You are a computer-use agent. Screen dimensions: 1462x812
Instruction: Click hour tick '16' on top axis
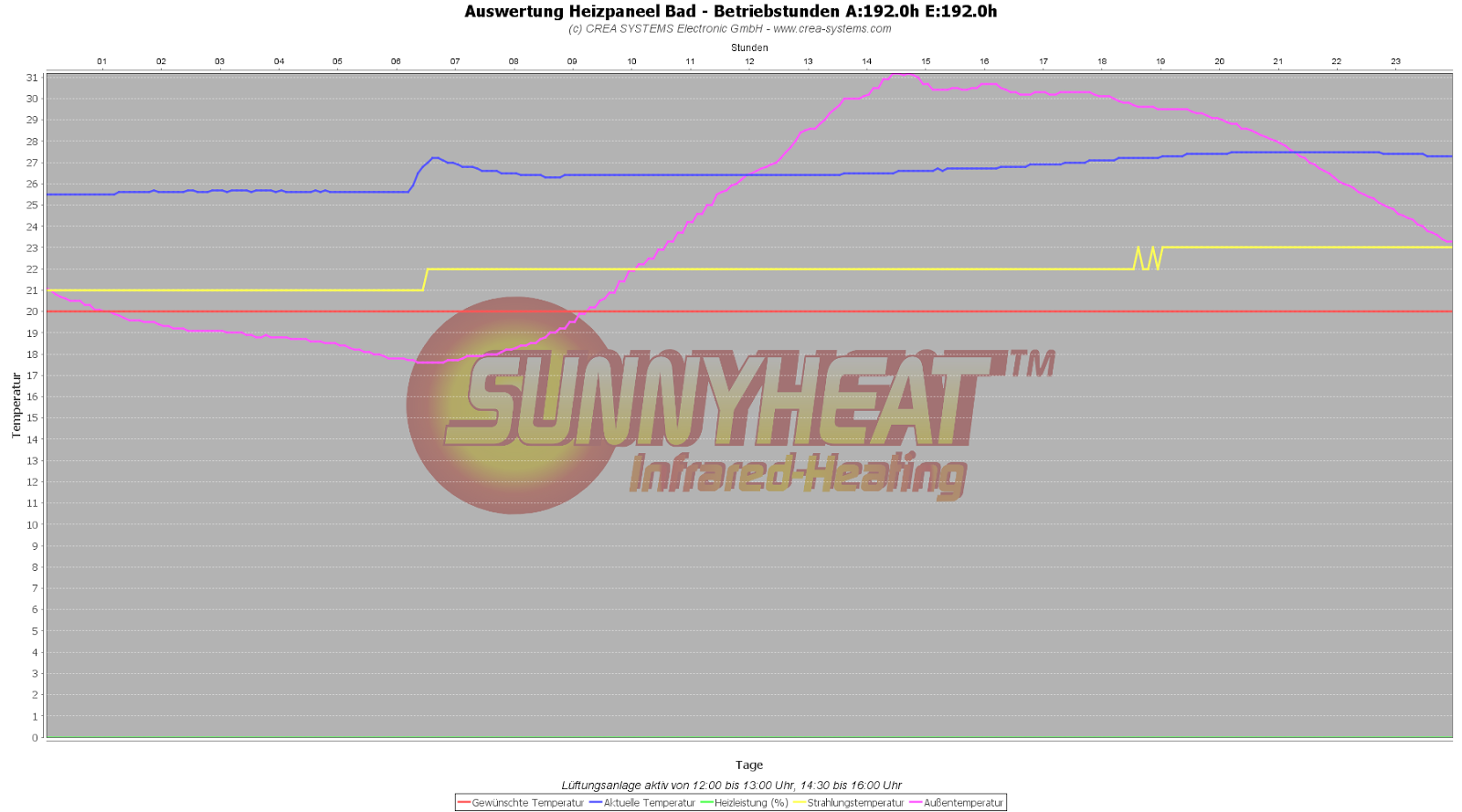[984, 61]
